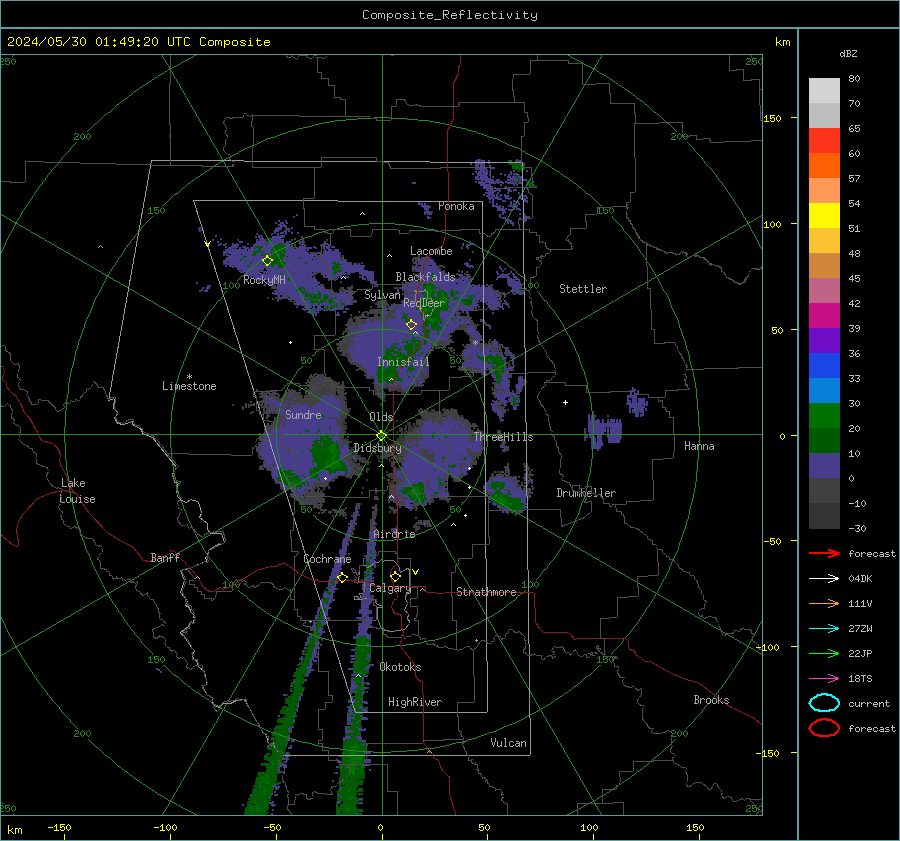Click the red forecast ellipse icon
The width and height of the screenshot is (900, 841).
pyautogui.click(x=824, y=728)
